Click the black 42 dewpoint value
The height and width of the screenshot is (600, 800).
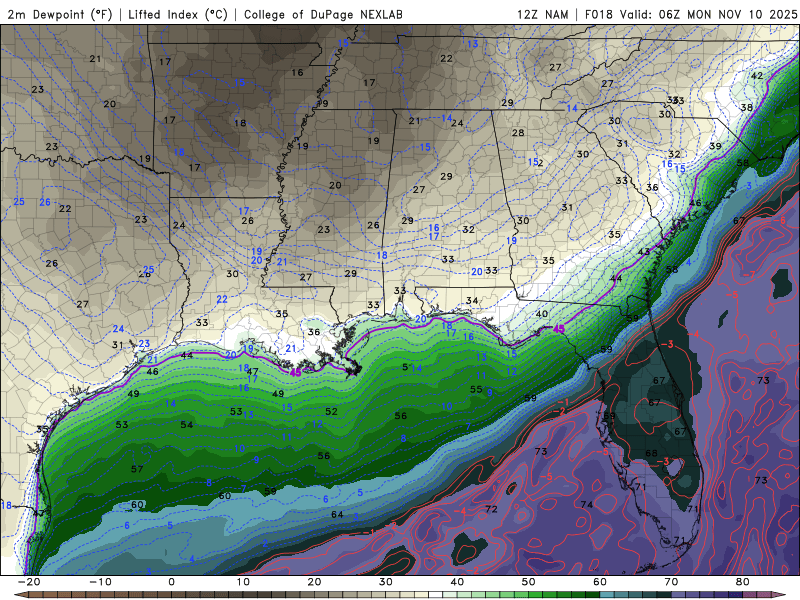coord(757,76)
